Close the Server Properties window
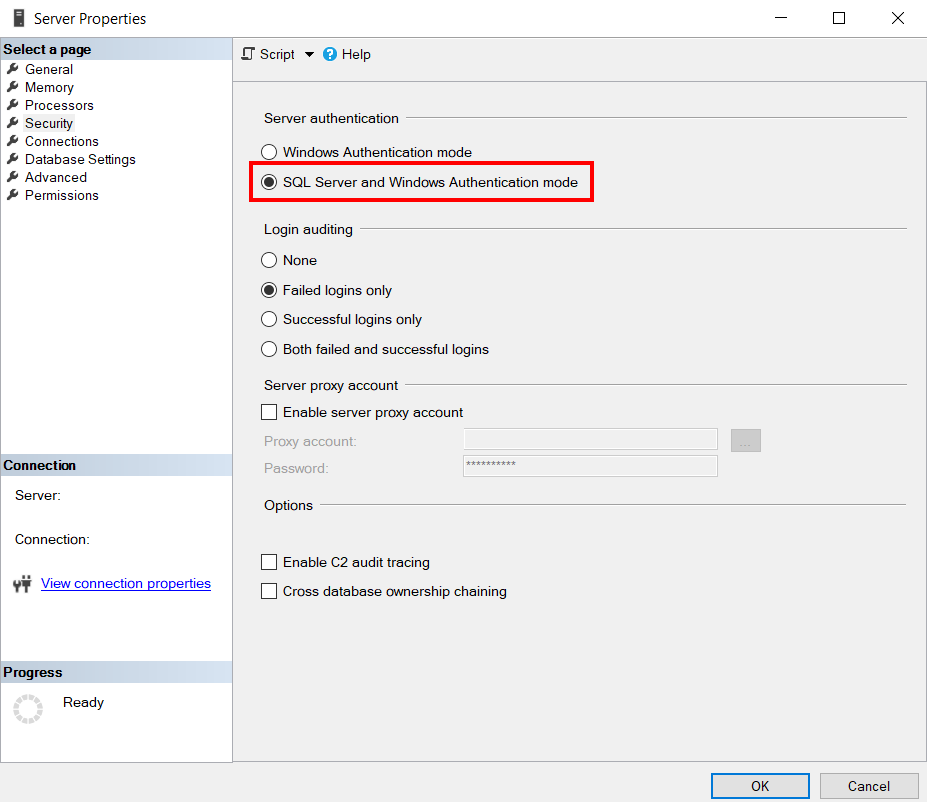 (x=897, y=18)
